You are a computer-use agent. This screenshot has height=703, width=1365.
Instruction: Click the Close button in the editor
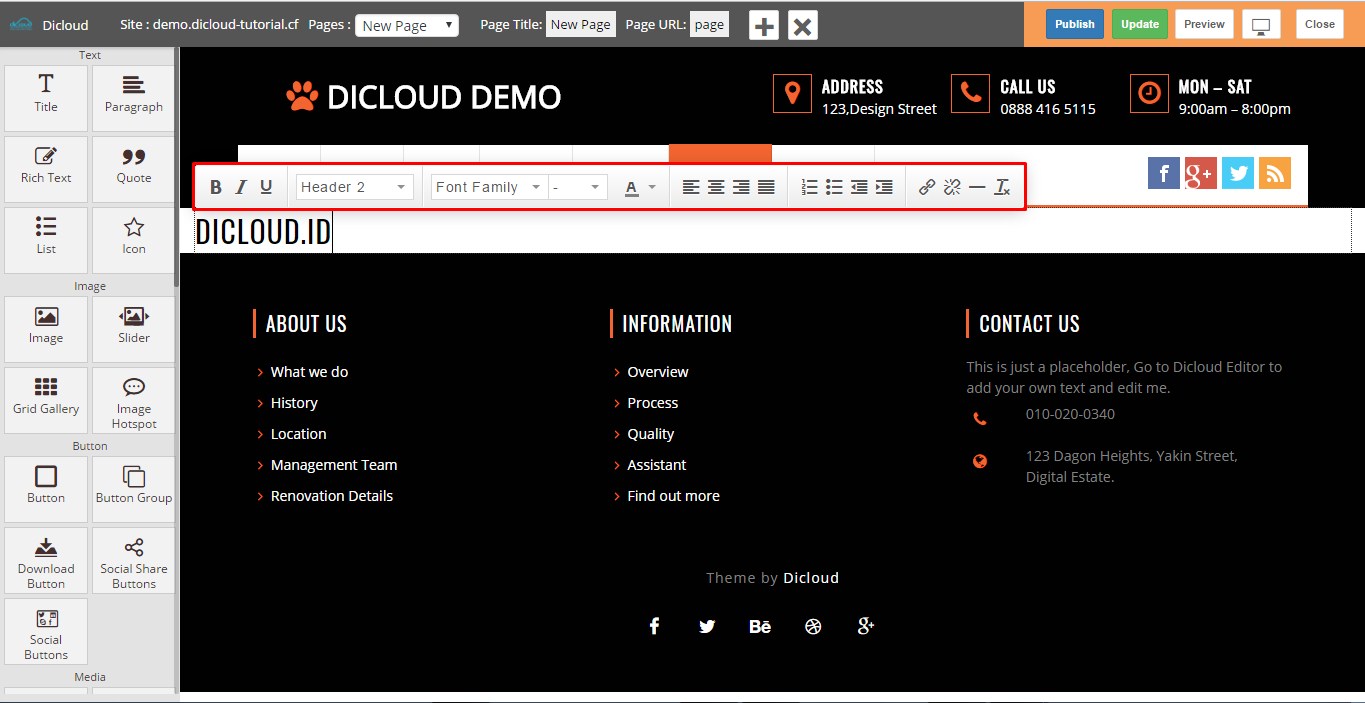tap(1320, 24)
